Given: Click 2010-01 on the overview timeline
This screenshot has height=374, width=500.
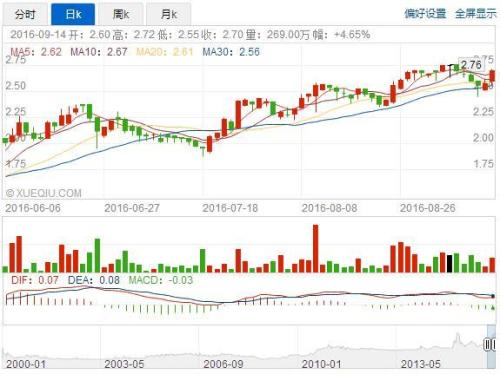Looking at the screenshot, I should coord(321,364).
